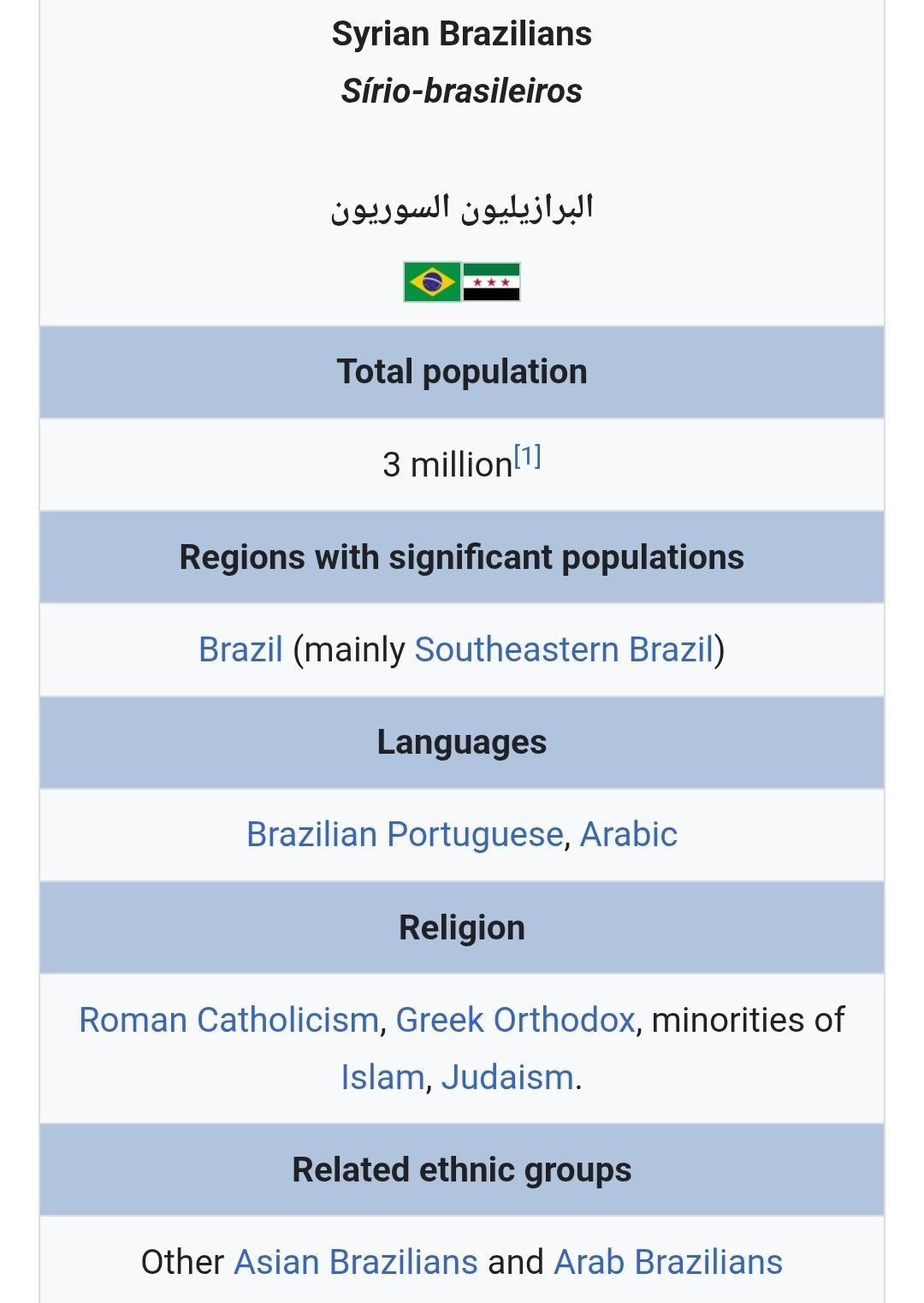
Task: Click the Syrian Brazilians infobox title
Action: coord(462,34)
